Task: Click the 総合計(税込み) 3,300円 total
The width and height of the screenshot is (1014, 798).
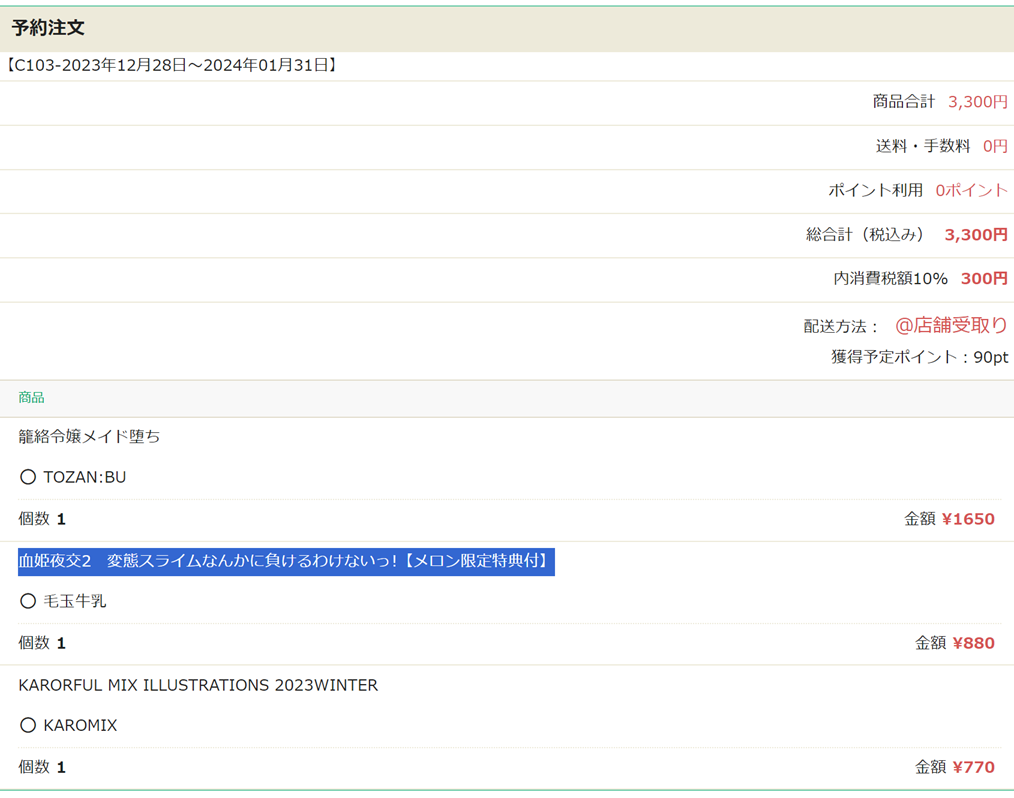Action: [x=975, y=235]
